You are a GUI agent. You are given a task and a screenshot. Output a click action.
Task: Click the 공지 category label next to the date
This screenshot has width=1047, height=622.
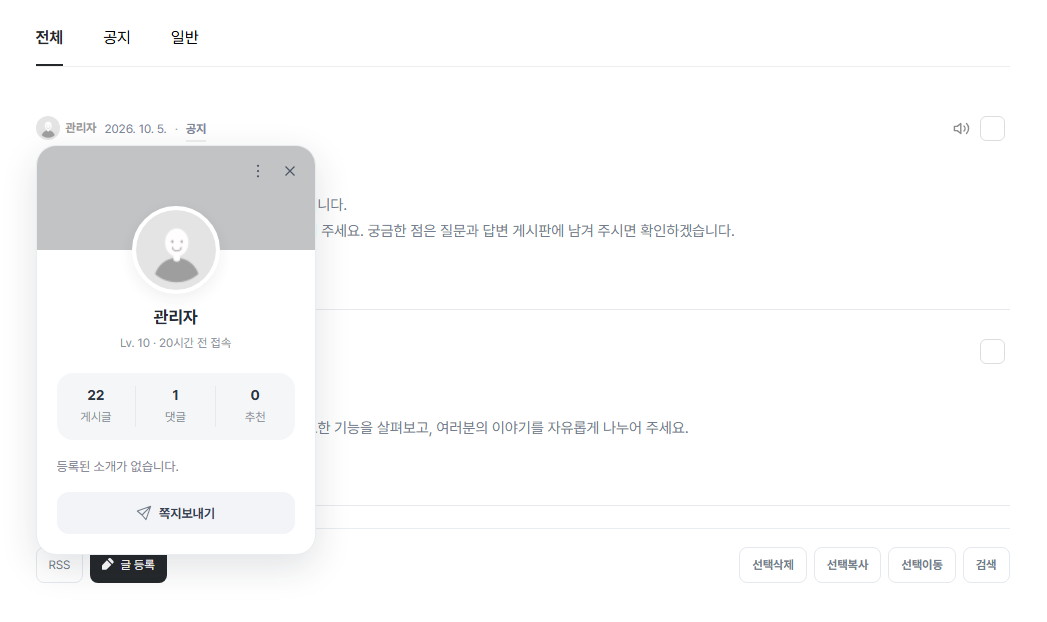point(196,129)
